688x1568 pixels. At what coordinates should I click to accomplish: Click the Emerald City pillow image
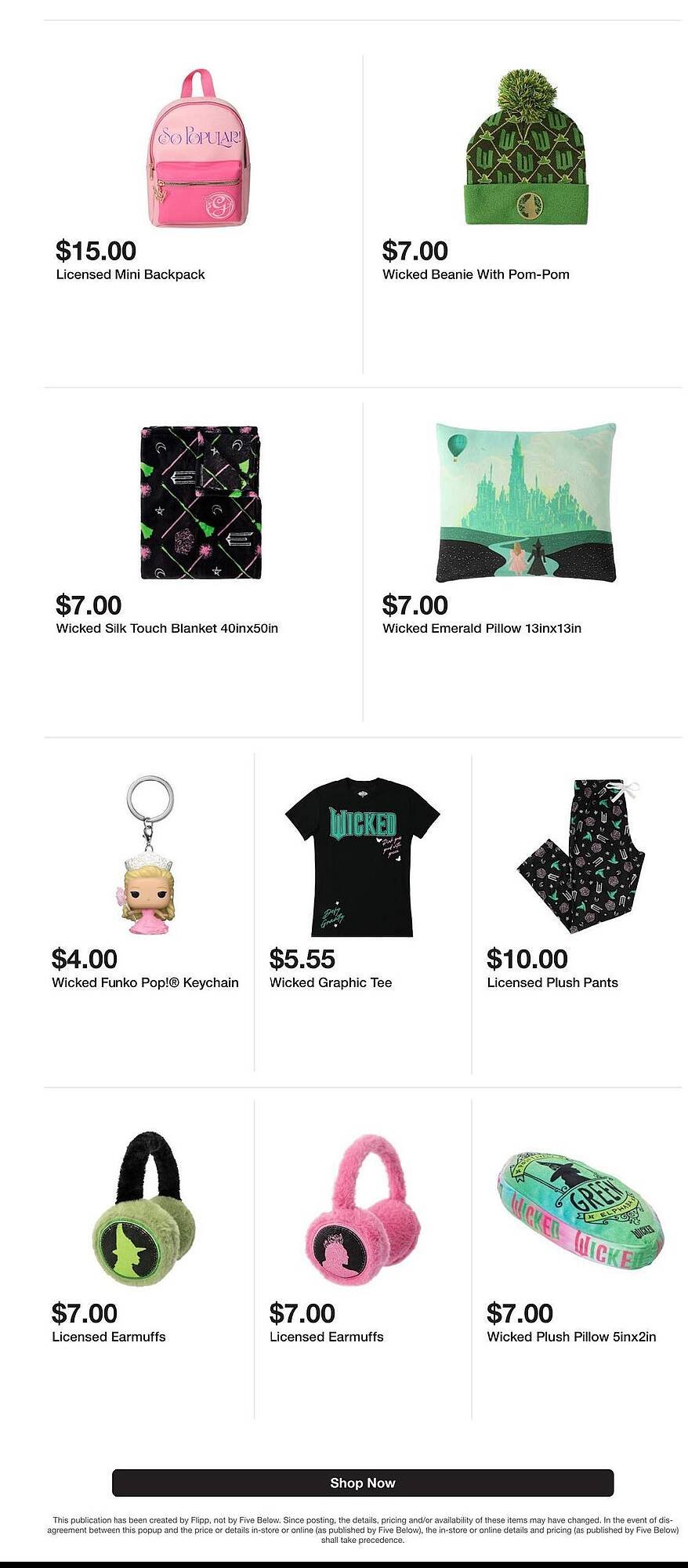(526, 502)
